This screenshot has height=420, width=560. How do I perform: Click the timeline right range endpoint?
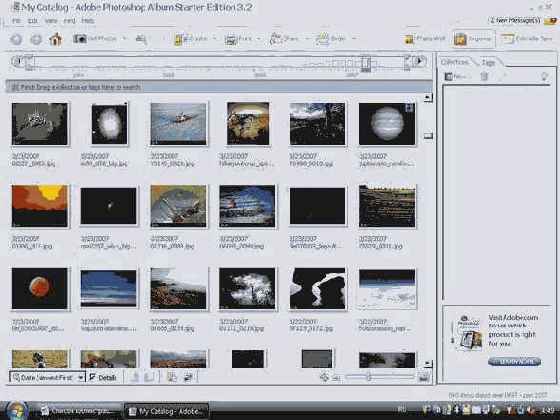click(408, 63)
